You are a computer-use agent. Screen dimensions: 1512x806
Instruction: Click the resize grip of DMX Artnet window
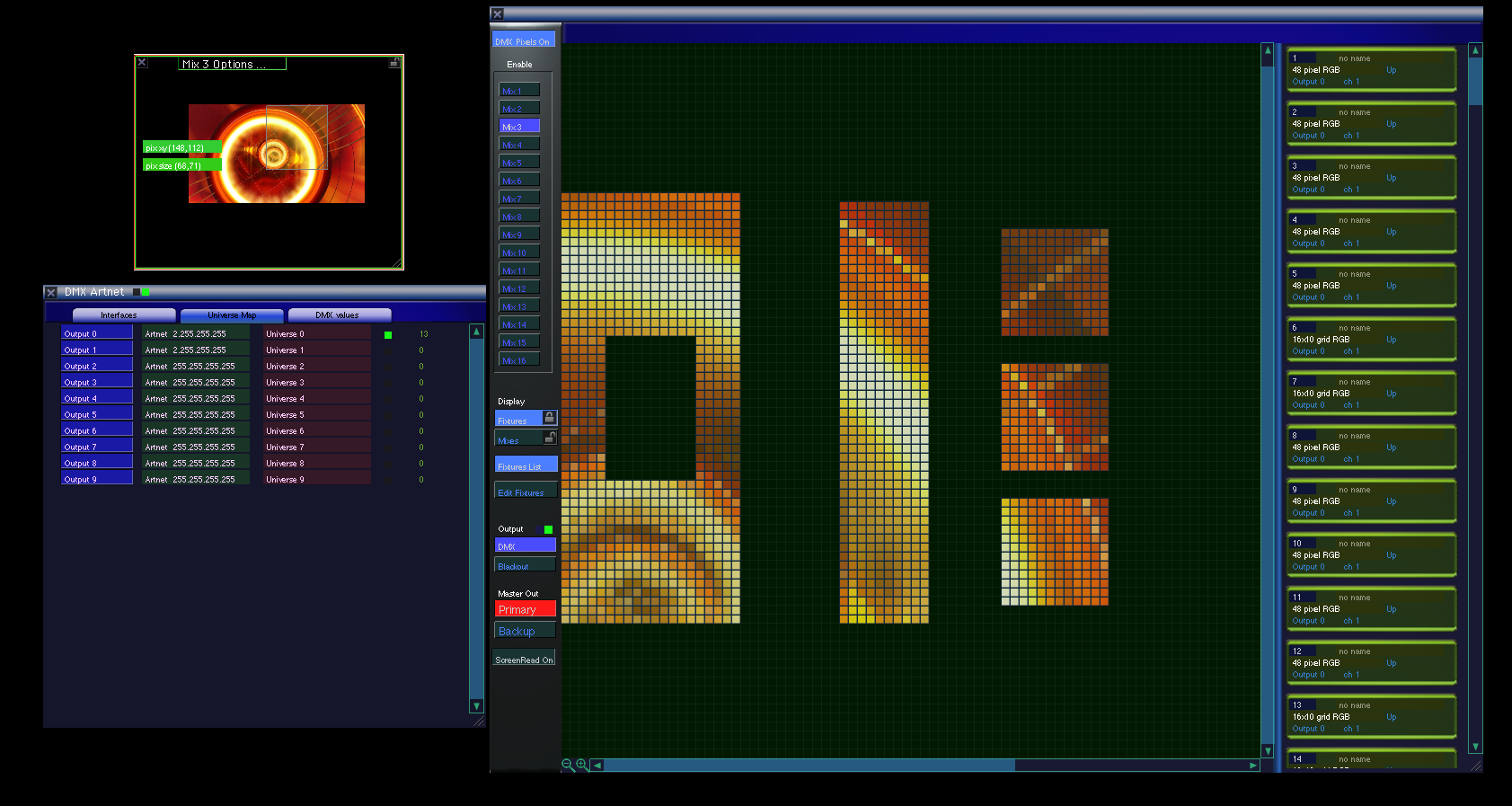click(479, 721)
